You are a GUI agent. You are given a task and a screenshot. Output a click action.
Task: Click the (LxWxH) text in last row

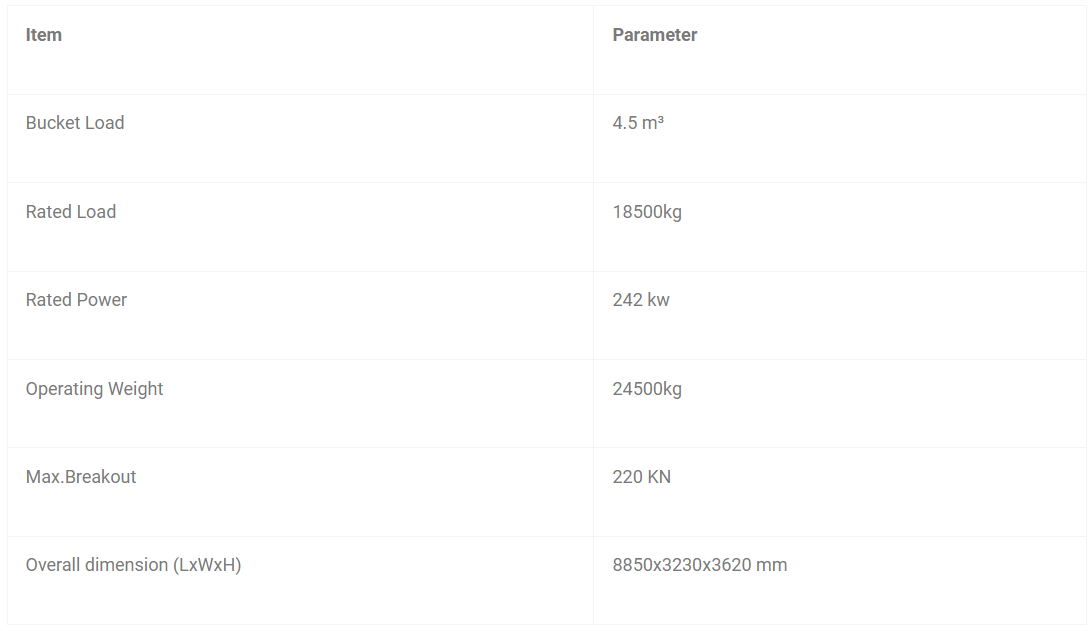[x=207, y=565]
